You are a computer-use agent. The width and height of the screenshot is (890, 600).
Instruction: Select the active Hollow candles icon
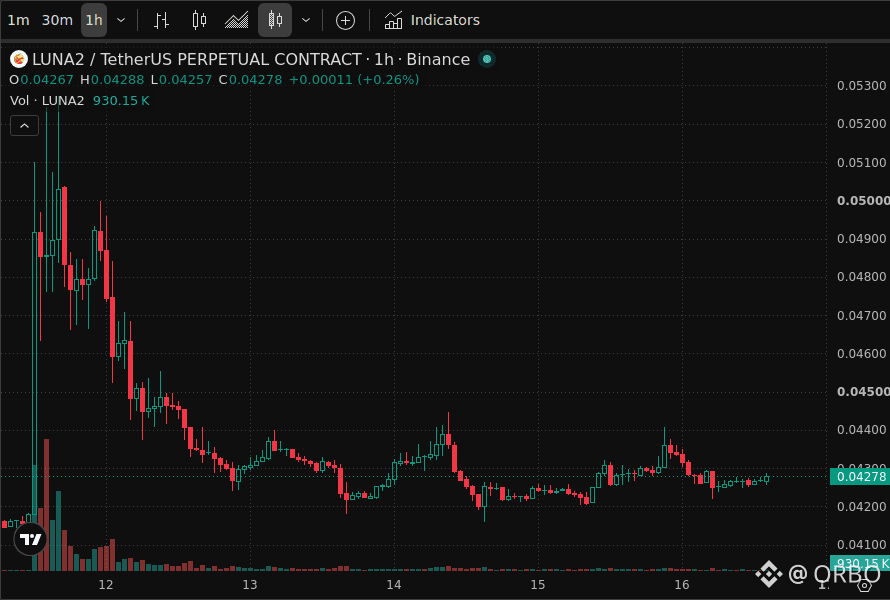point(275,20)
